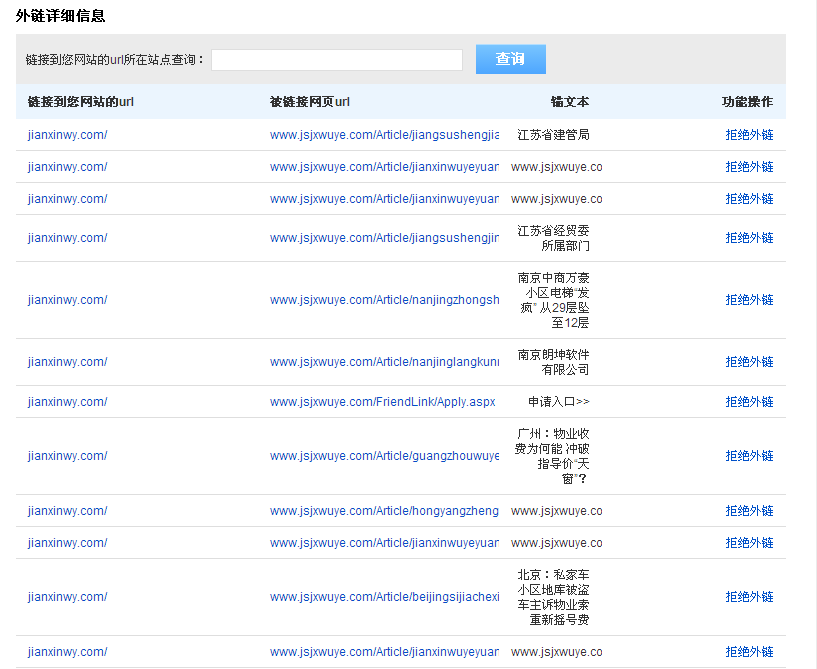
Task: Open the guangzhouwuye article url link
Action: click(384, 456)
